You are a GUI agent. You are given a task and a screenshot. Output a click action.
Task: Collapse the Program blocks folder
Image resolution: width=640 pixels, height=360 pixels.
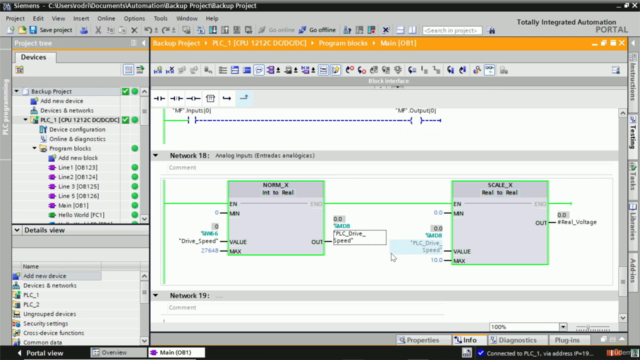pyautogui.click(x=35, y=149)
